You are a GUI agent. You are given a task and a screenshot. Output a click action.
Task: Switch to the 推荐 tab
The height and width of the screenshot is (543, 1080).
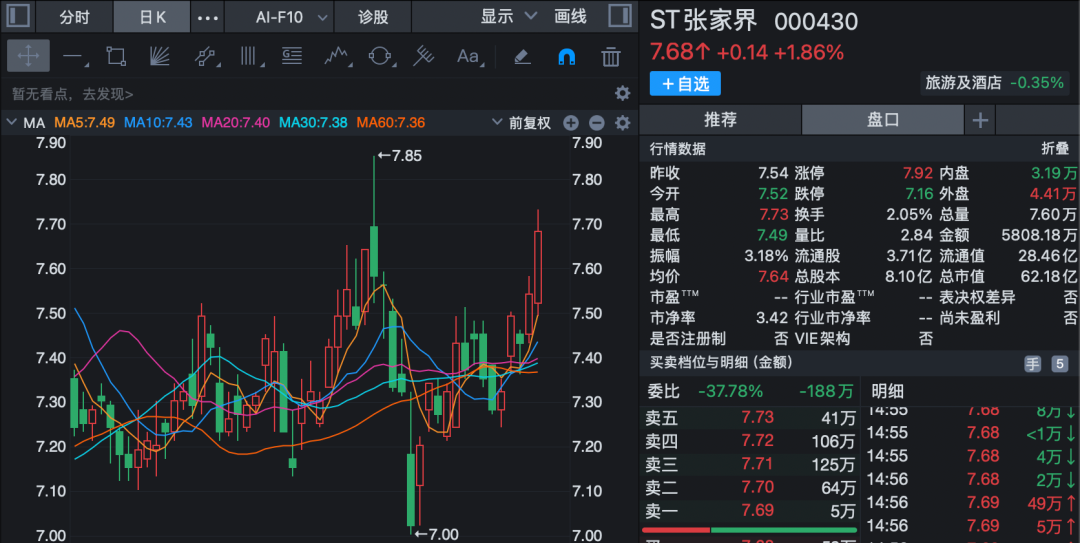point(720,120)
